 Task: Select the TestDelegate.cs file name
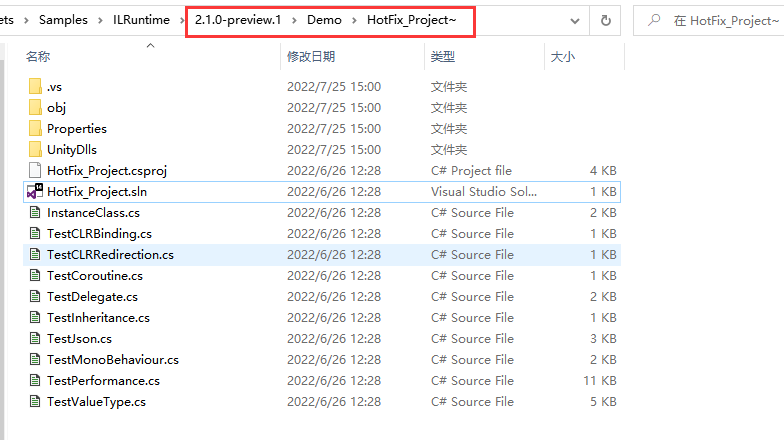pos(92,297)
